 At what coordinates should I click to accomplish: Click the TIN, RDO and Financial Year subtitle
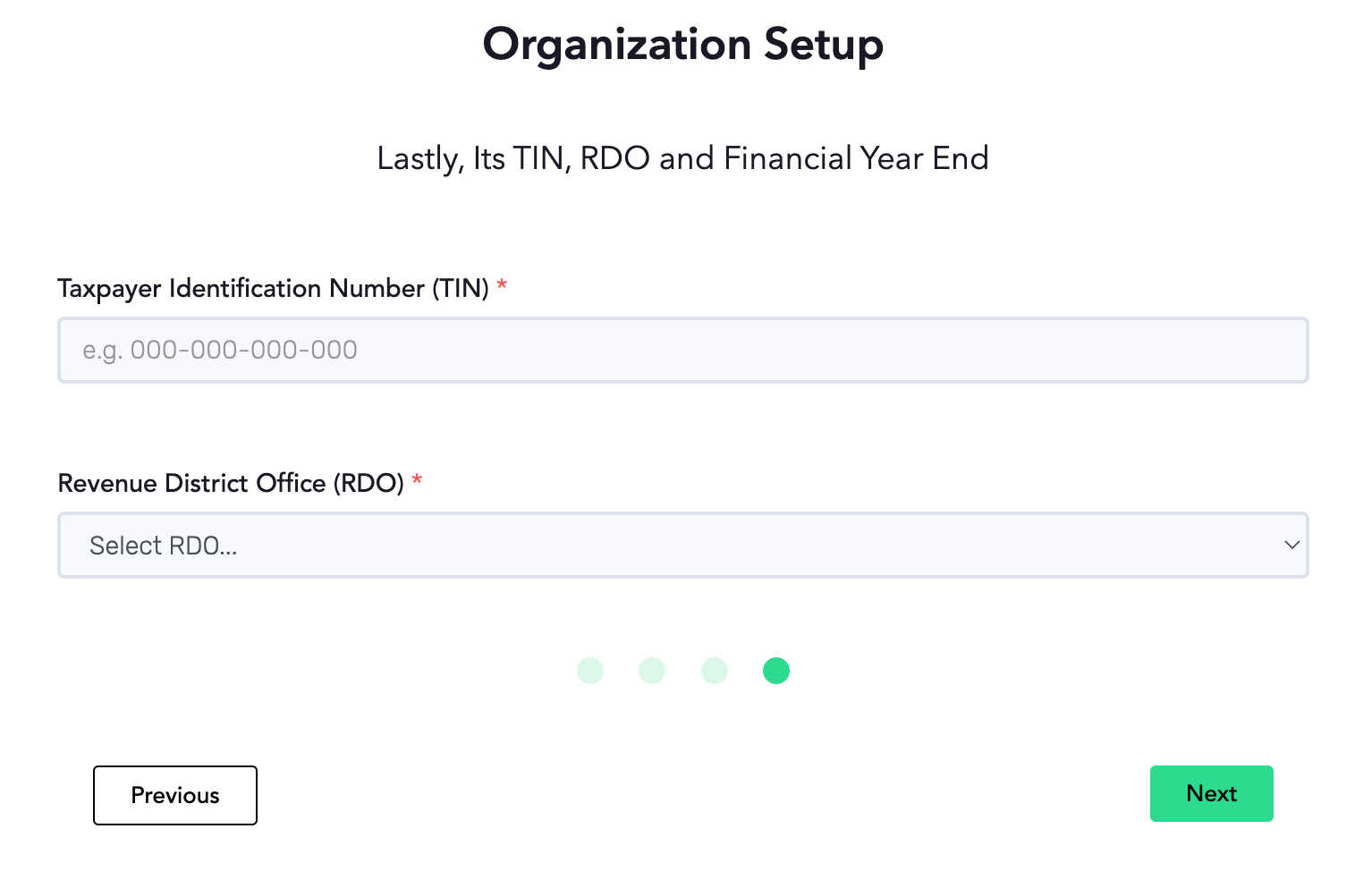point(683,159)
